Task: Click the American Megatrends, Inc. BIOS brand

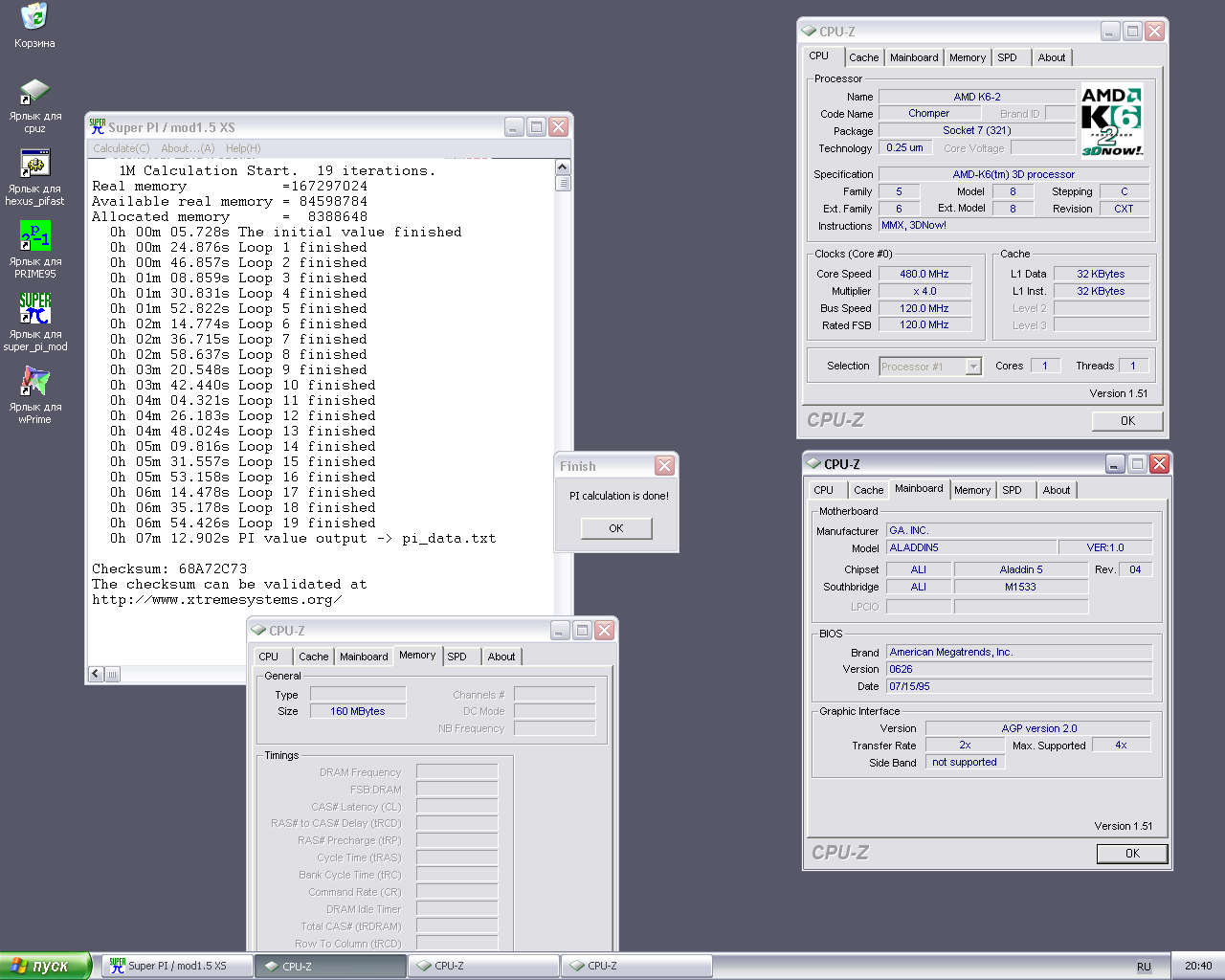Action: [x=1019, y=652]
